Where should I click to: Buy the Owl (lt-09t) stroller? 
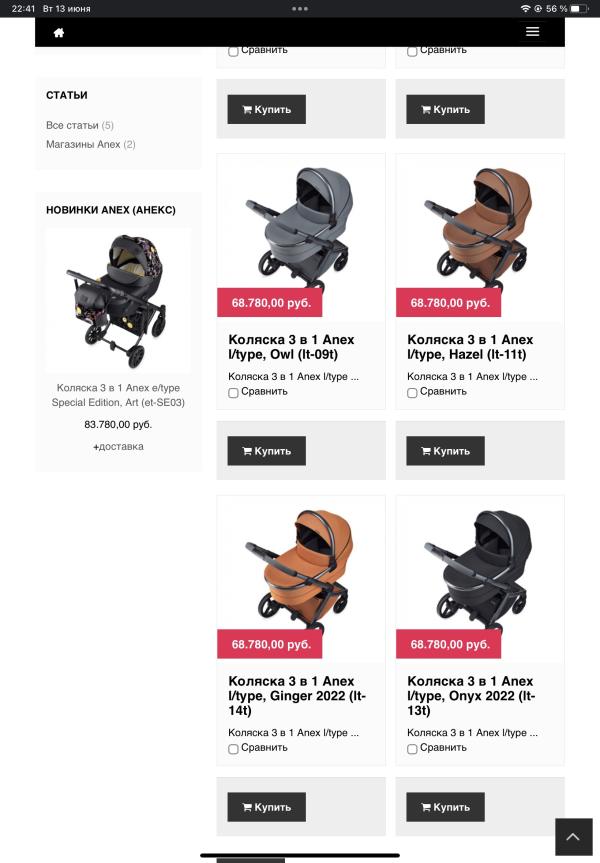[x=266, y=451]
